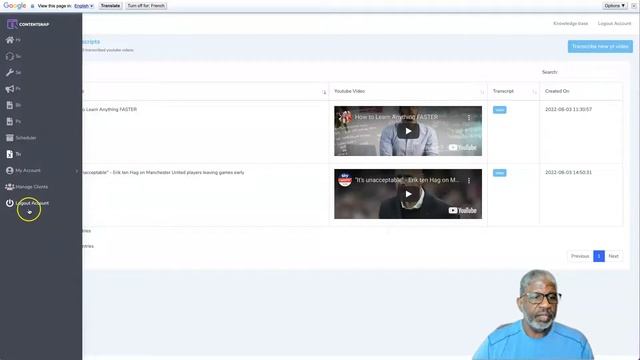This screenshot has width=640, height=360.
Task: Open kebab menu on It's unacceptable video
Action: (469, 180)
